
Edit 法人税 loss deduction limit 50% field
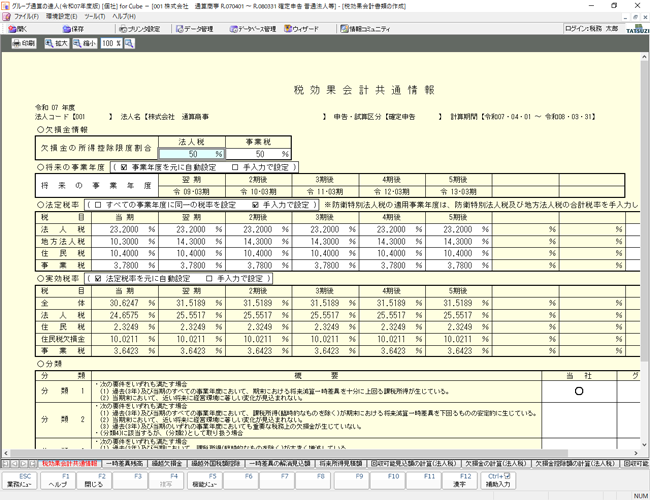pyautogui.click(x=192, y=154)
